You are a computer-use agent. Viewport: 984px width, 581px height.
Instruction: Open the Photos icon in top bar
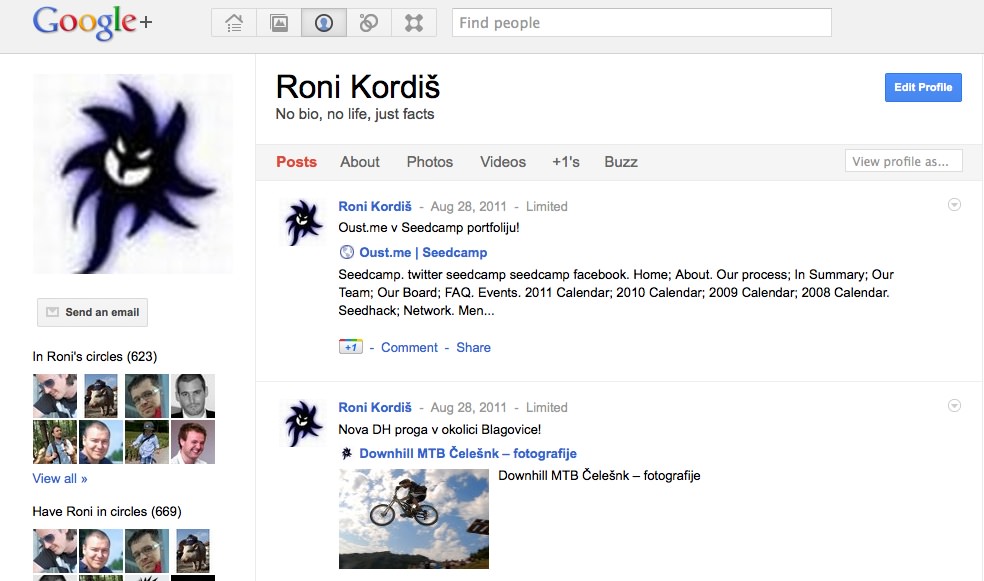pos(279,23)
